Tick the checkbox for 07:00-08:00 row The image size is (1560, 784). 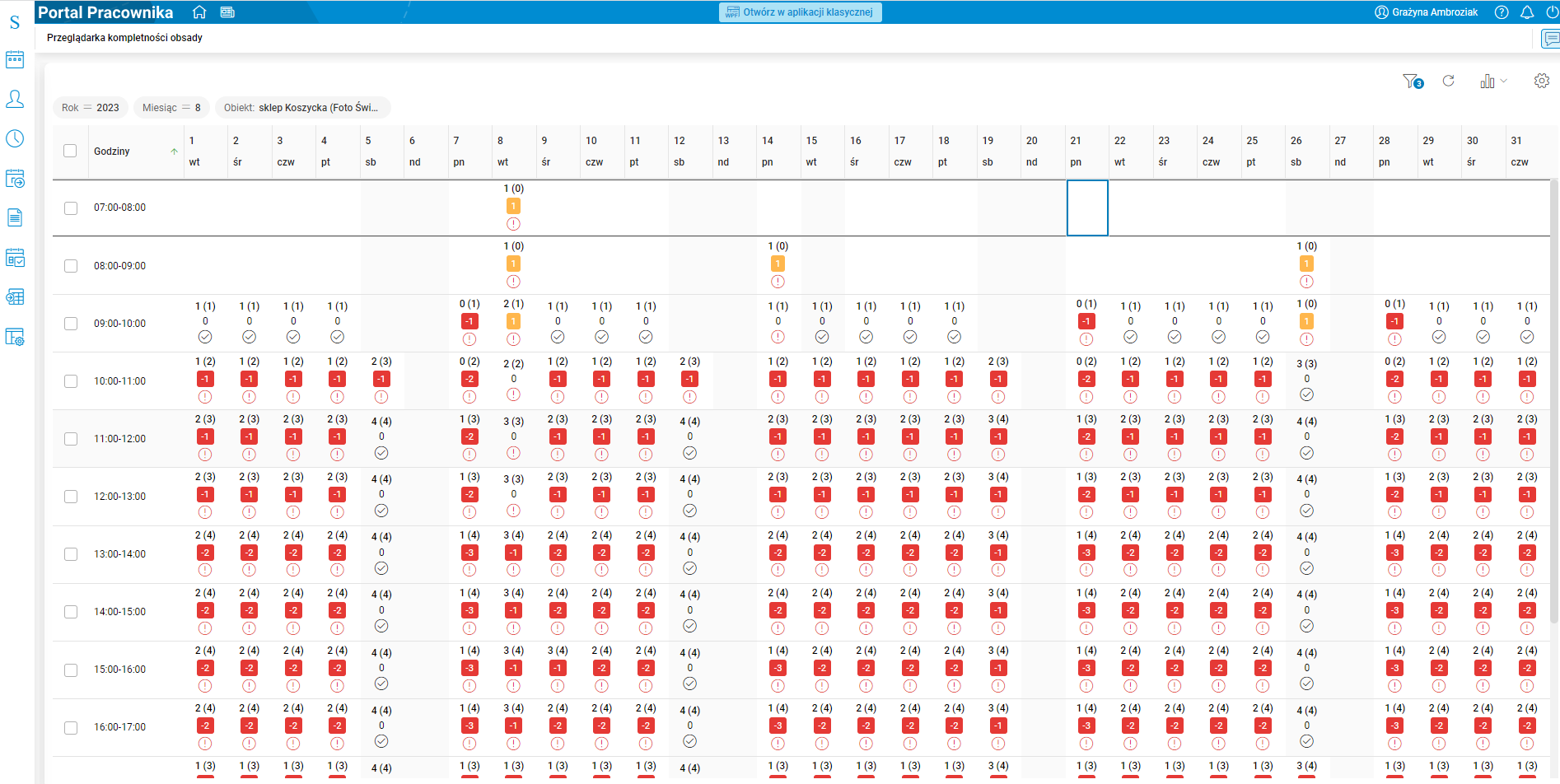pyautogui.click(x=71, y=208)
